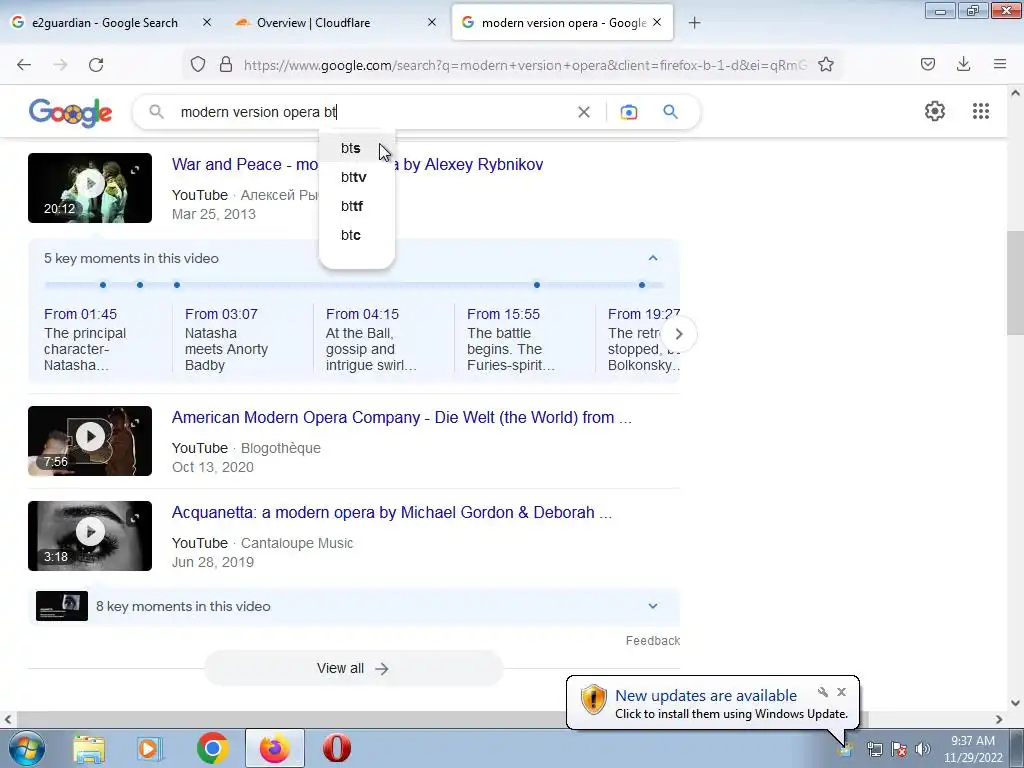Play the War and Peace video thumbnail

[90, 188]
